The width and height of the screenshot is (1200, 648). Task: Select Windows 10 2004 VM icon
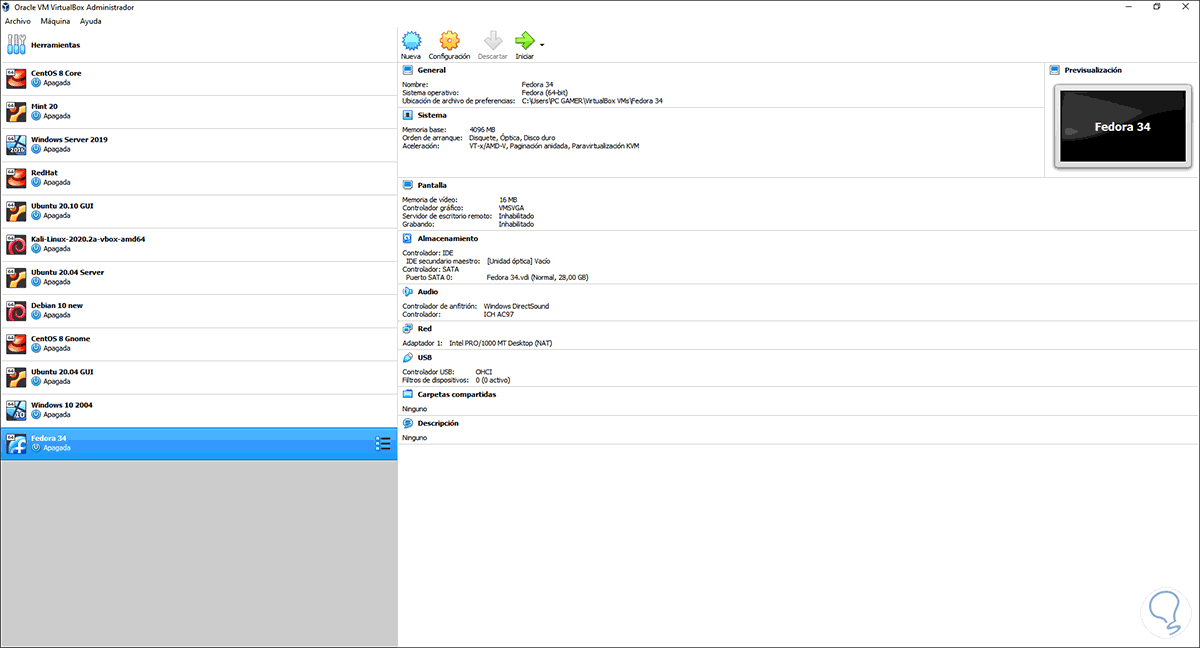tap(16, 410)
